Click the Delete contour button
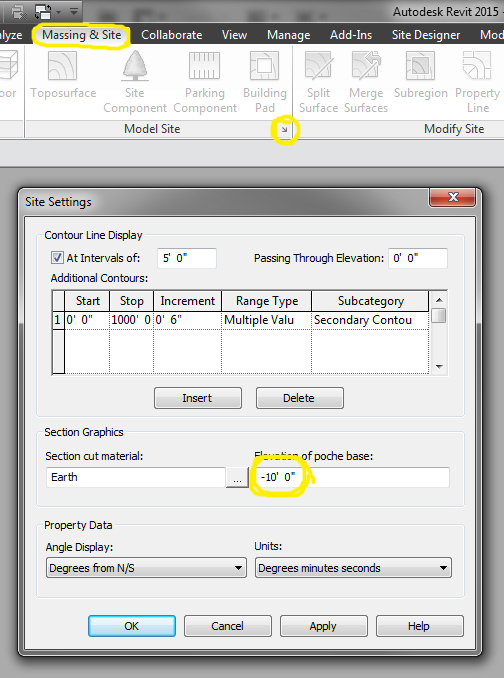504x678 pixels. (x=300, y=398)
